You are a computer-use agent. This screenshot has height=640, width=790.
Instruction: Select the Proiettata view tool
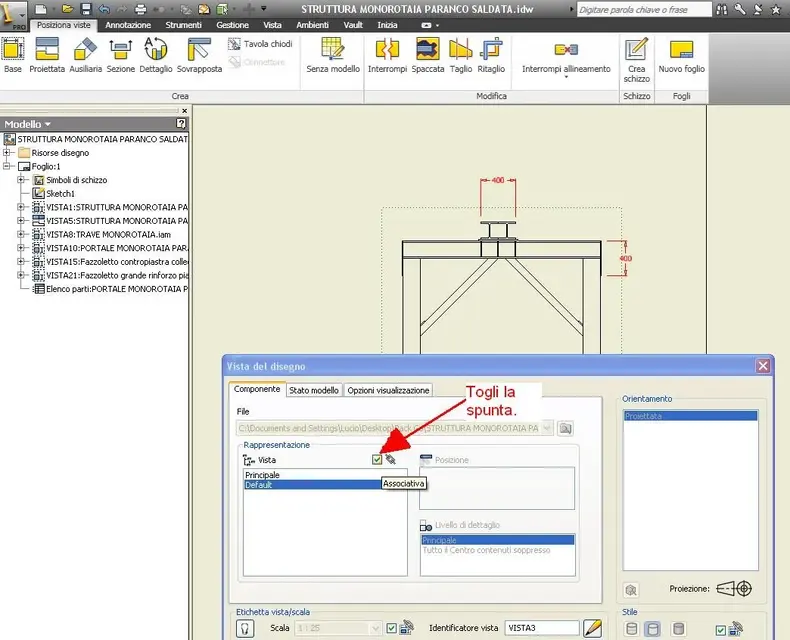click(47, 55)
